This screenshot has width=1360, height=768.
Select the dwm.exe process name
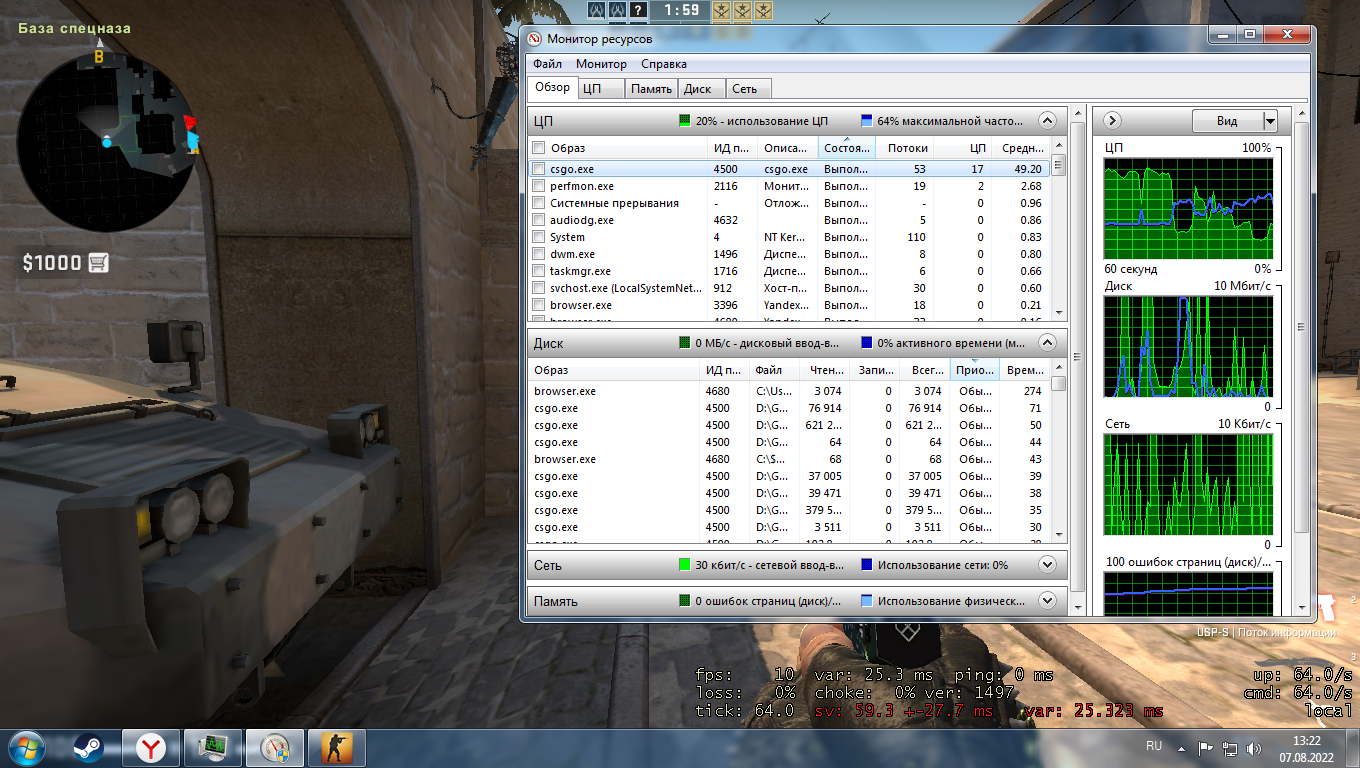571,254
